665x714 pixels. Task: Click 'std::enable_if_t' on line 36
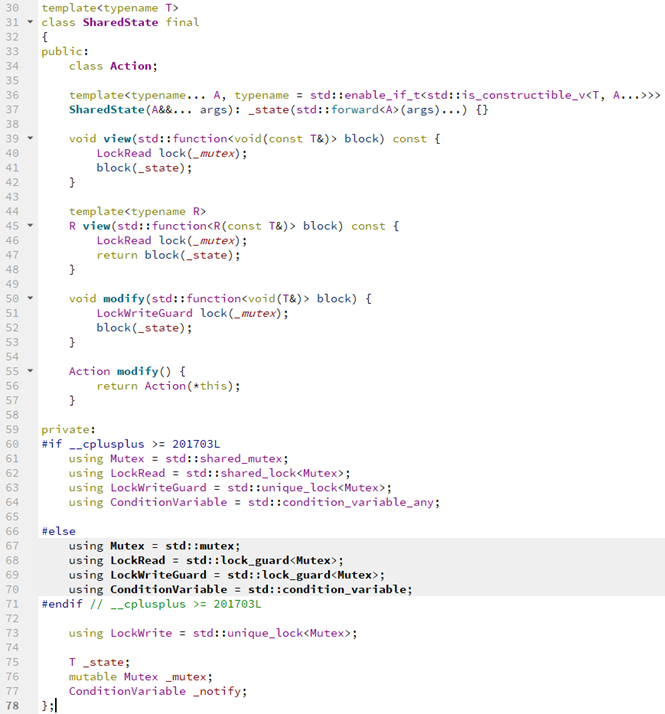point(364,95)
